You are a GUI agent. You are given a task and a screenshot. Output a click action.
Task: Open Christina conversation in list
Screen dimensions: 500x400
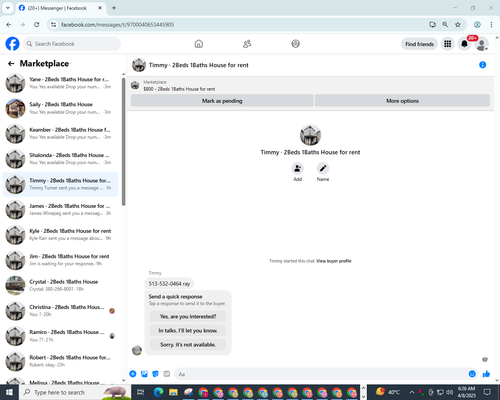coord(60,311)
